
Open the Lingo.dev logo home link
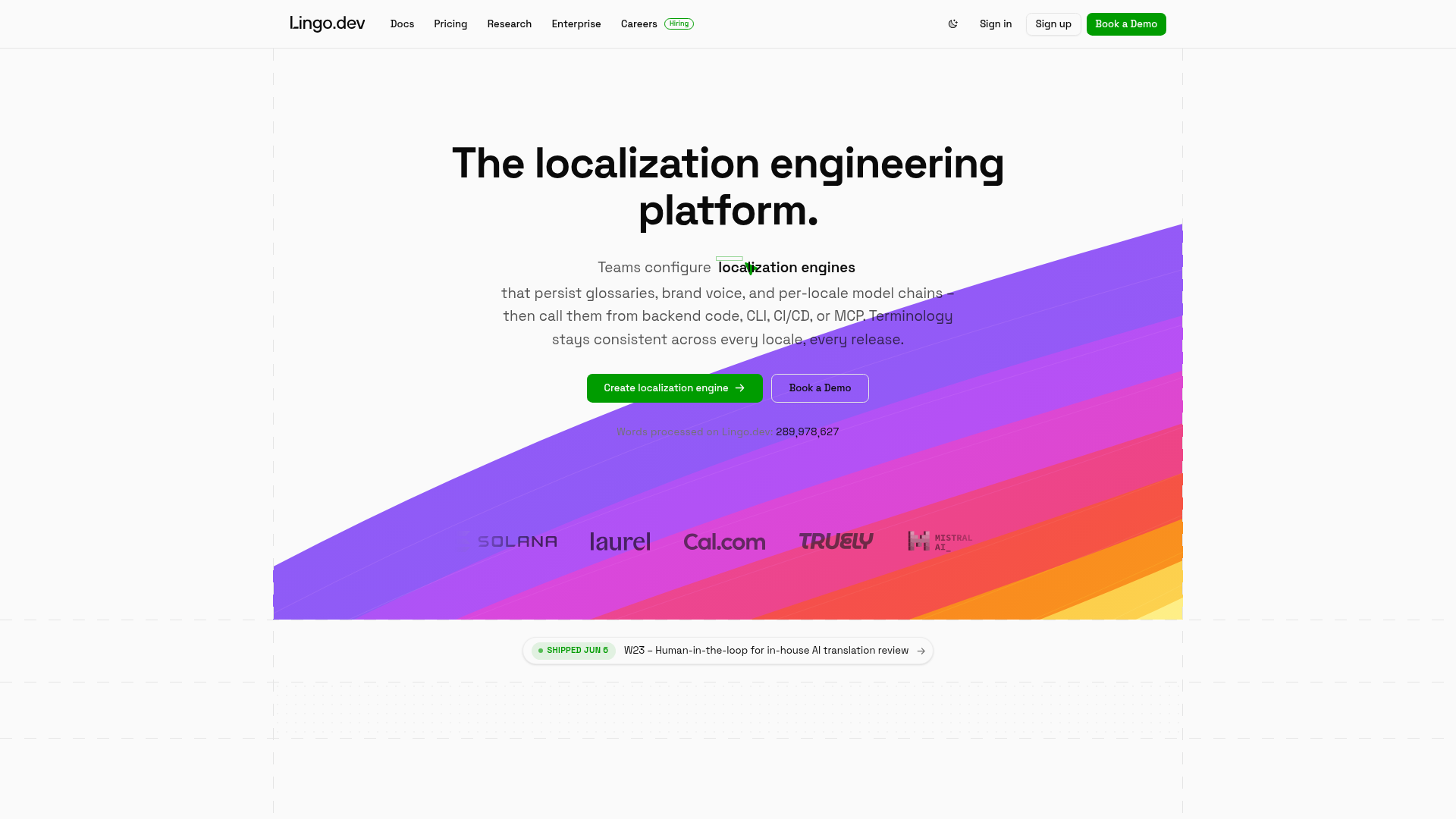pyautogui.click(x=328, y=24)
